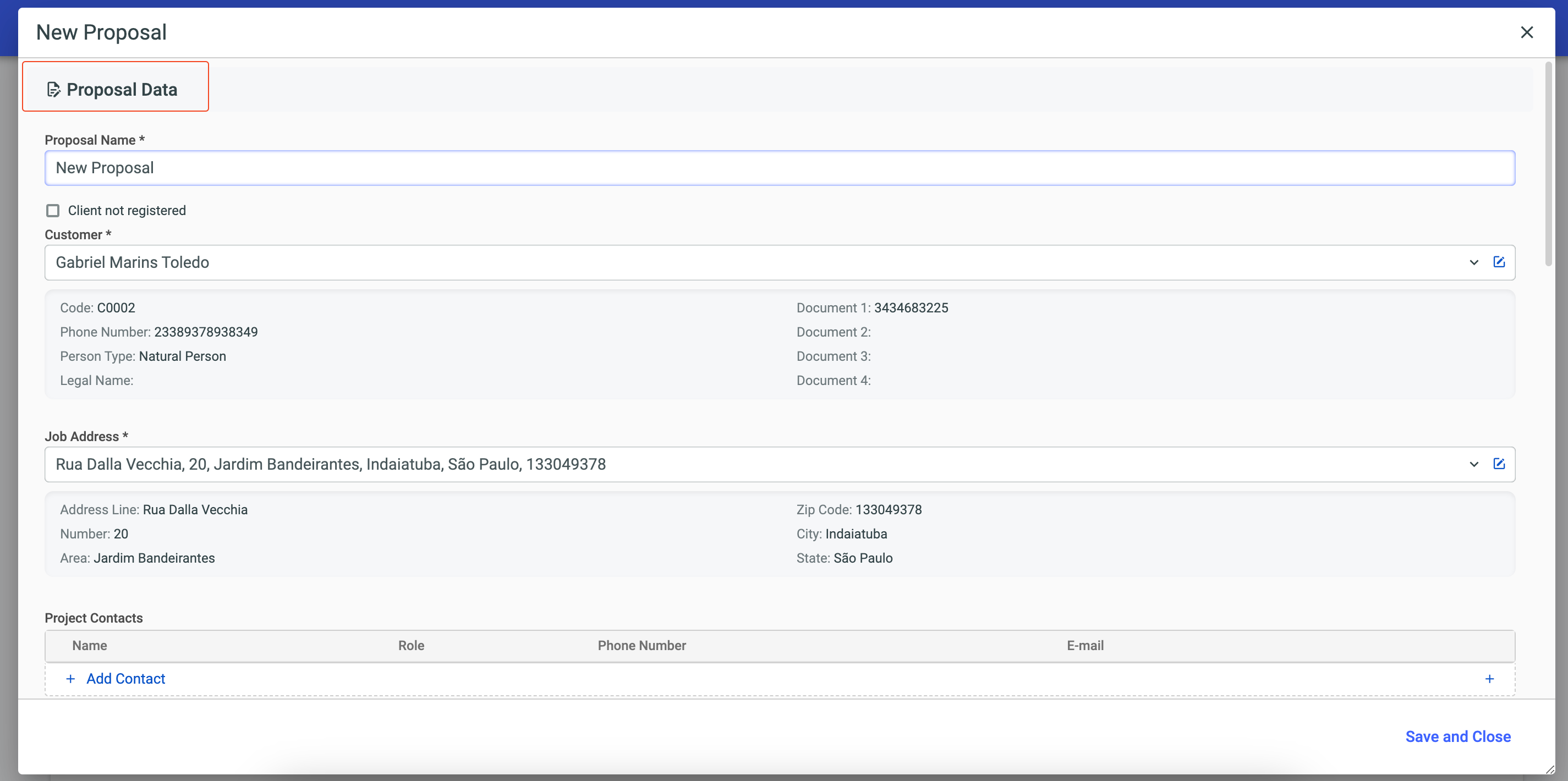Image resolution: width=1568 pixels, height=781 pixels.
Task: Toggle the Client not registered checkbox
Action: 53,211
